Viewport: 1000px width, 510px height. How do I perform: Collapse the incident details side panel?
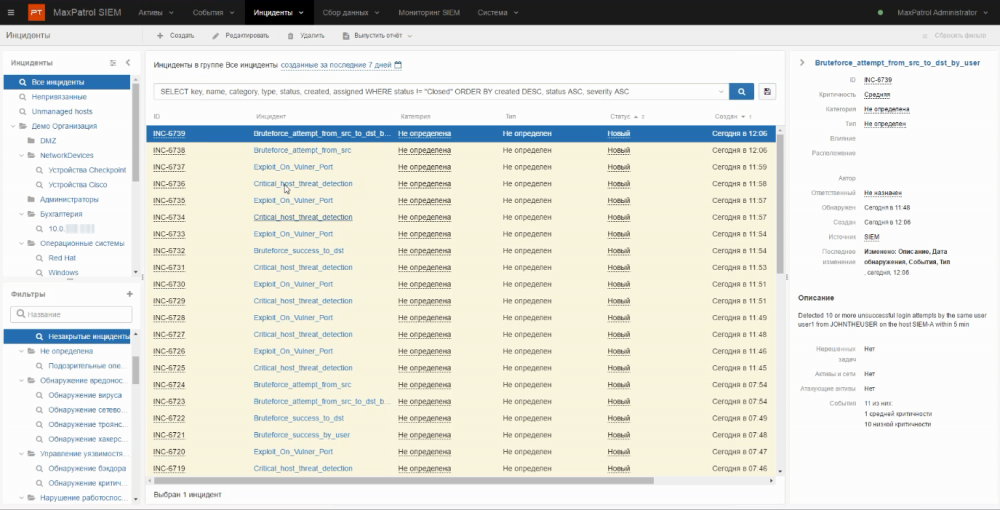(801, 63)
